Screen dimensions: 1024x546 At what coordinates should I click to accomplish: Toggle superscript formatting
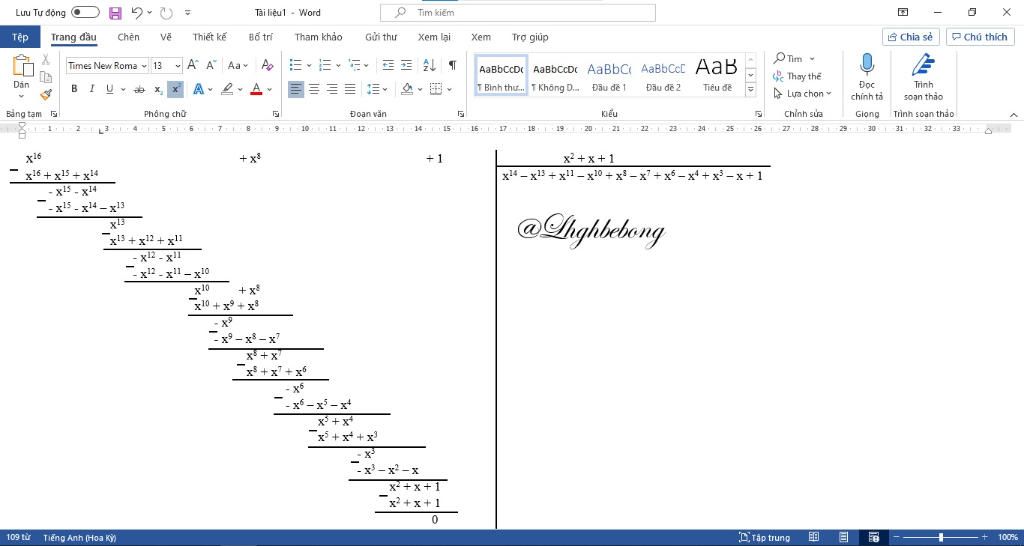tap(175, 89)
